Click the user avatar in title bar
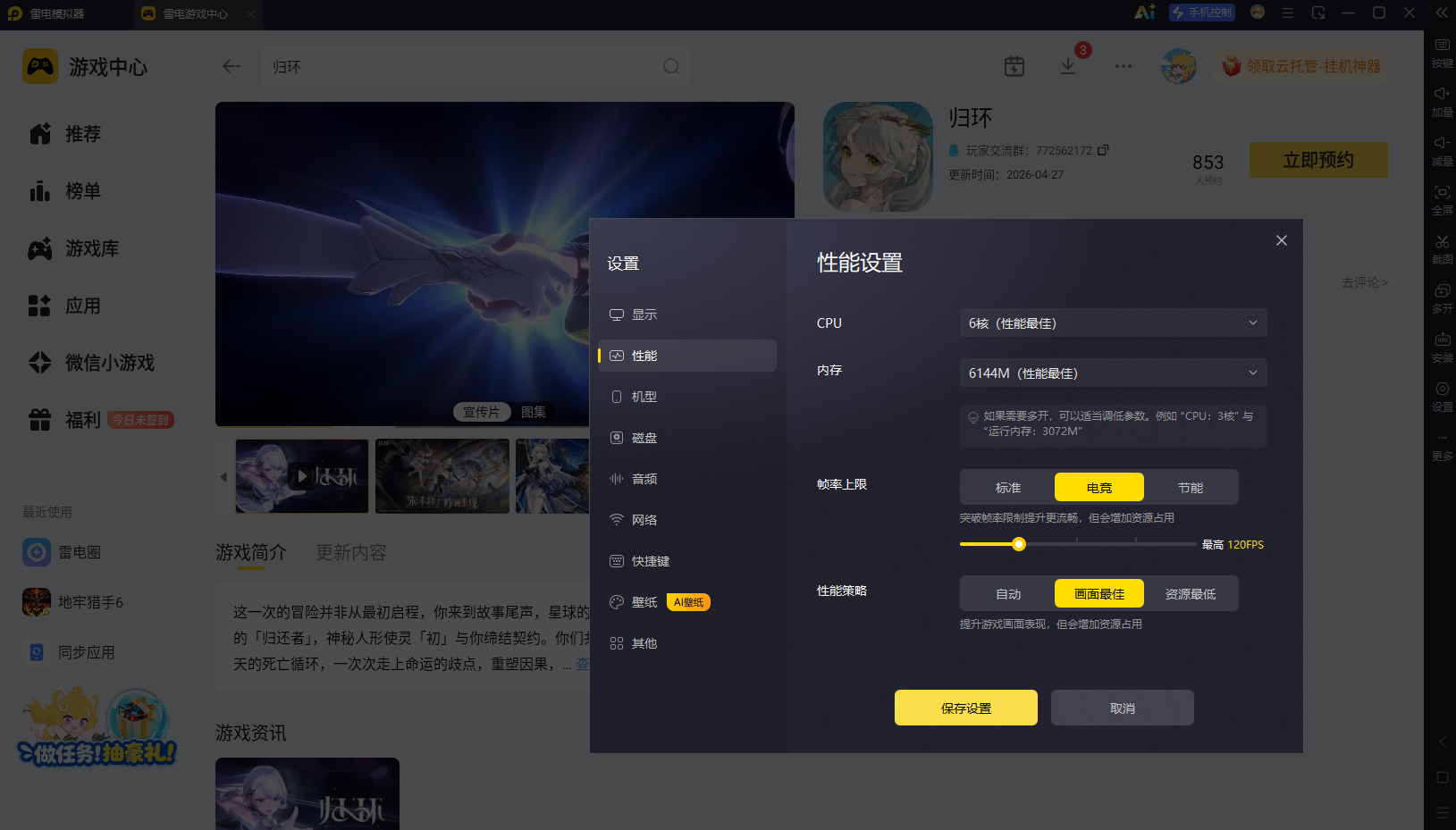This screenshot has height=830, width=1456. click(x=1258, y=12)
